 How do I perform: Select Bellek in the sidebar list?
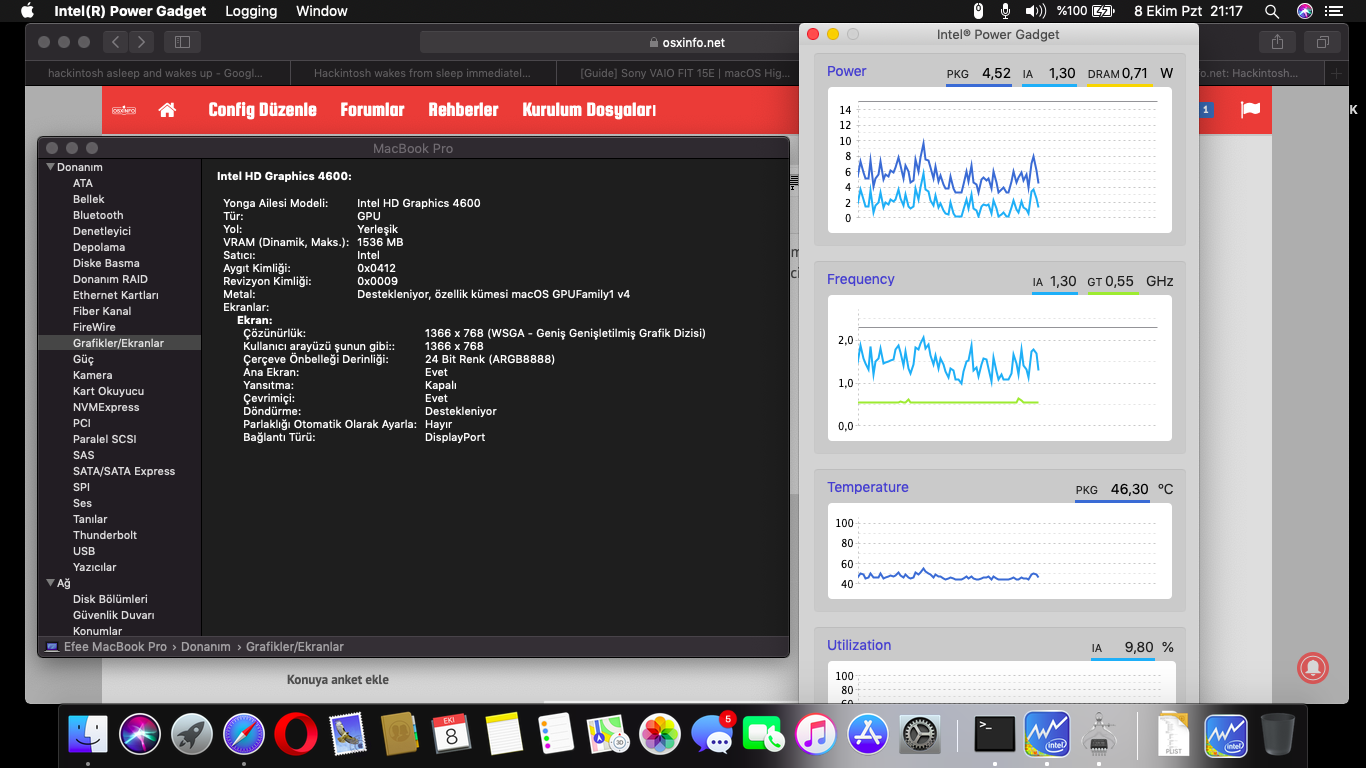click(x=89, y=199)
